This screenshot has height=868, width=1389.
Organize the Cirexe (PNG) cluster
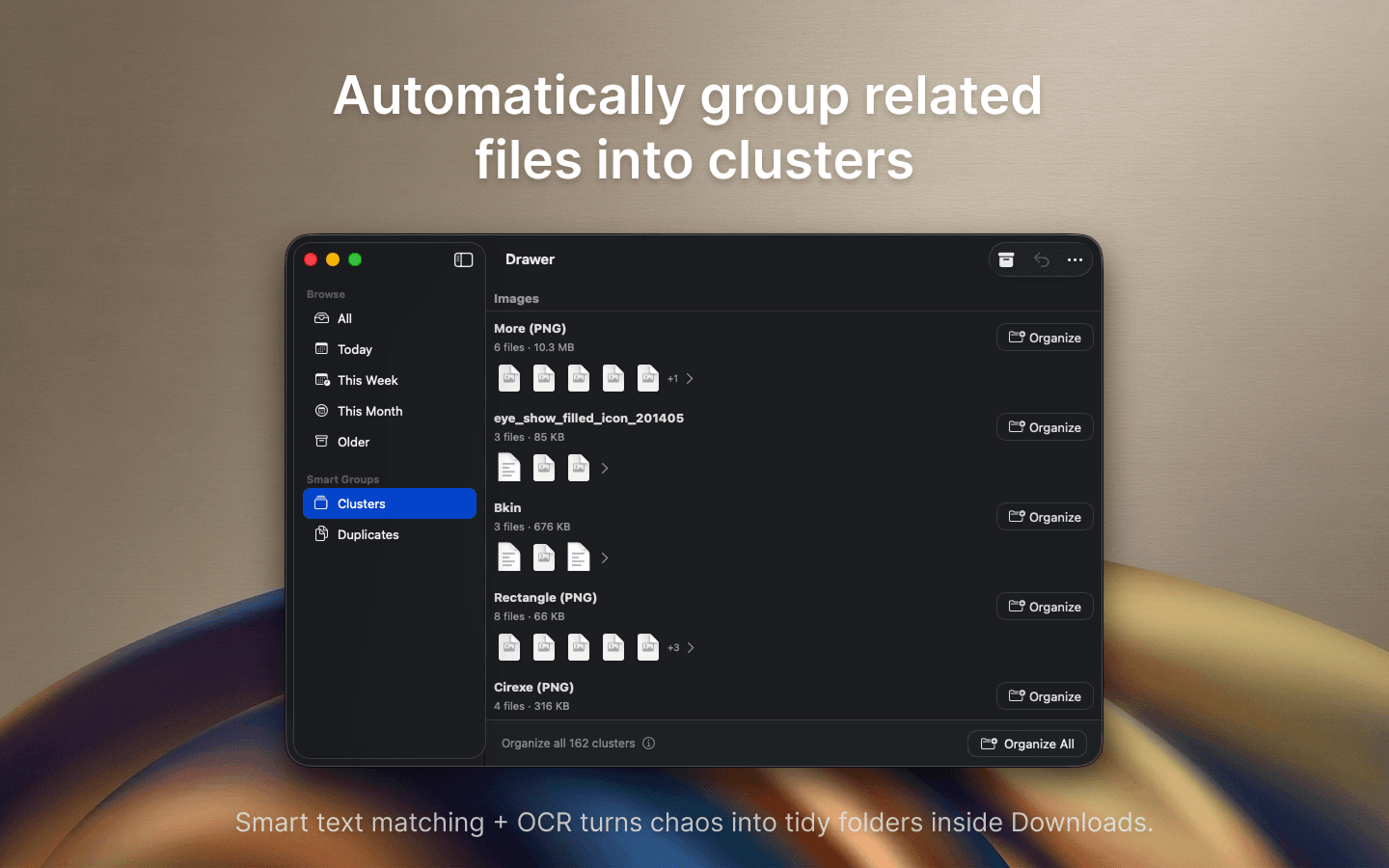pyautogui.click(x=1045, y=696)
